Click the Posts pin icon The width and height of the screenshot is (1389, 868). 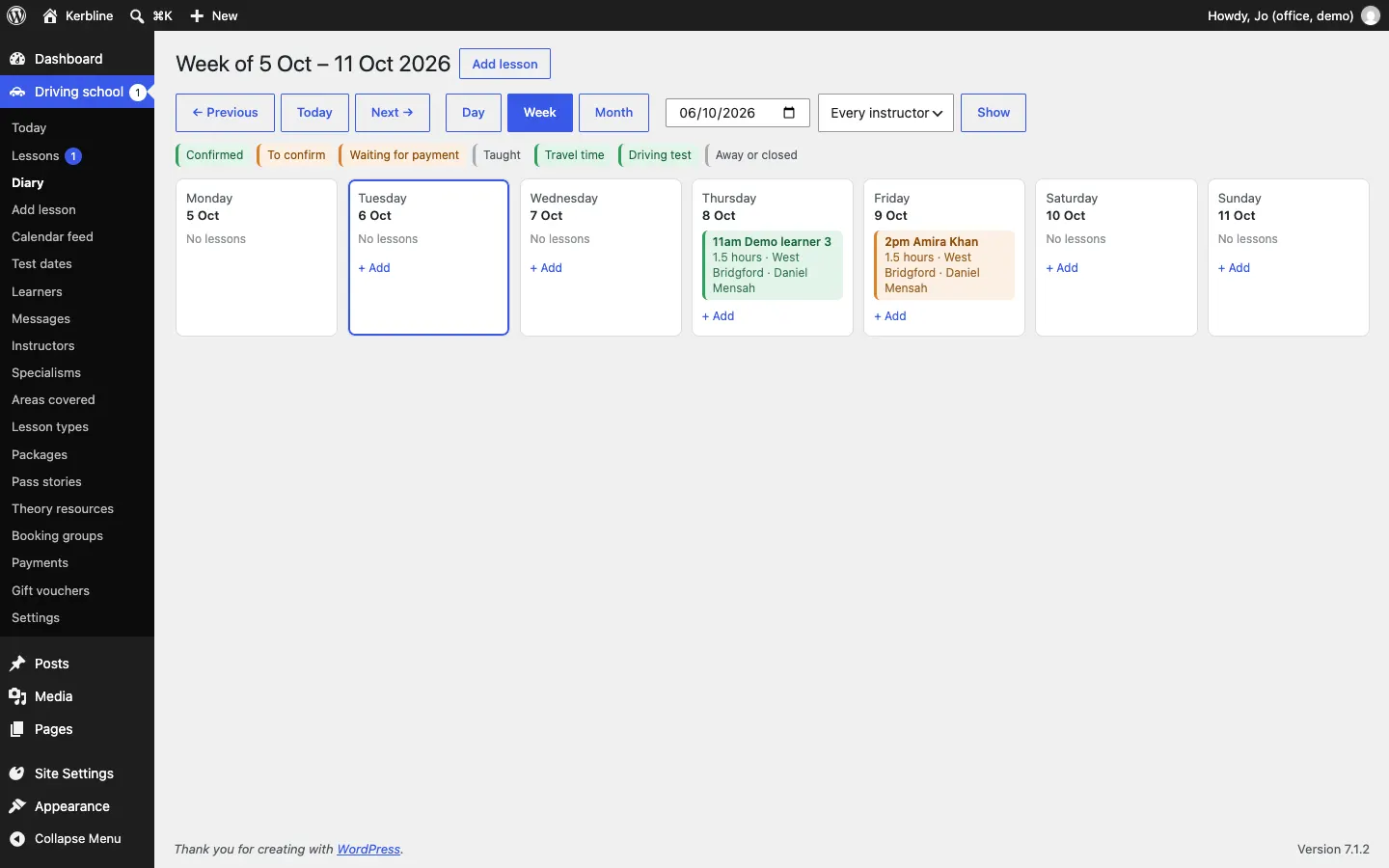tap(17, 664)
